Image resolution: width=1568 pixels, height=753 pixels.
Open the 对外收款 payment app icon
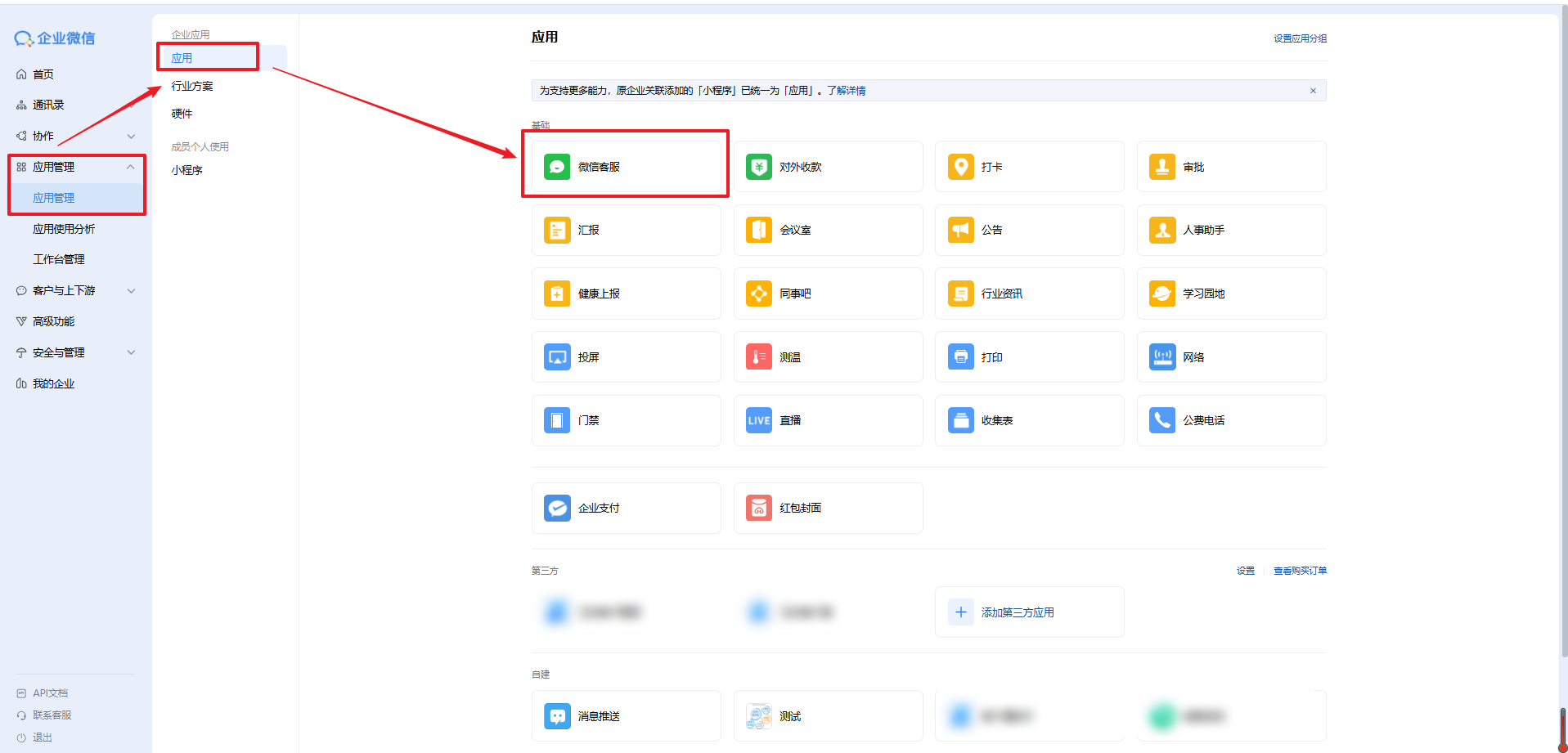coord(758,167)
